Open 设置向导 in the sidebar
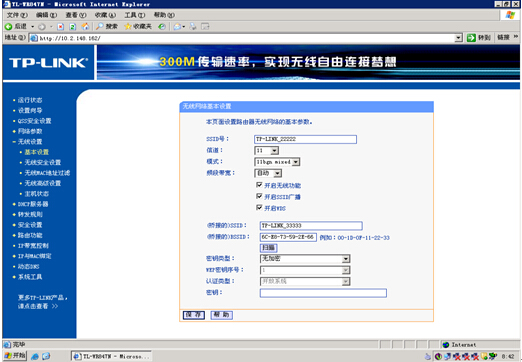The width and height of the screenshot is (522, 362). pos(30,110)
